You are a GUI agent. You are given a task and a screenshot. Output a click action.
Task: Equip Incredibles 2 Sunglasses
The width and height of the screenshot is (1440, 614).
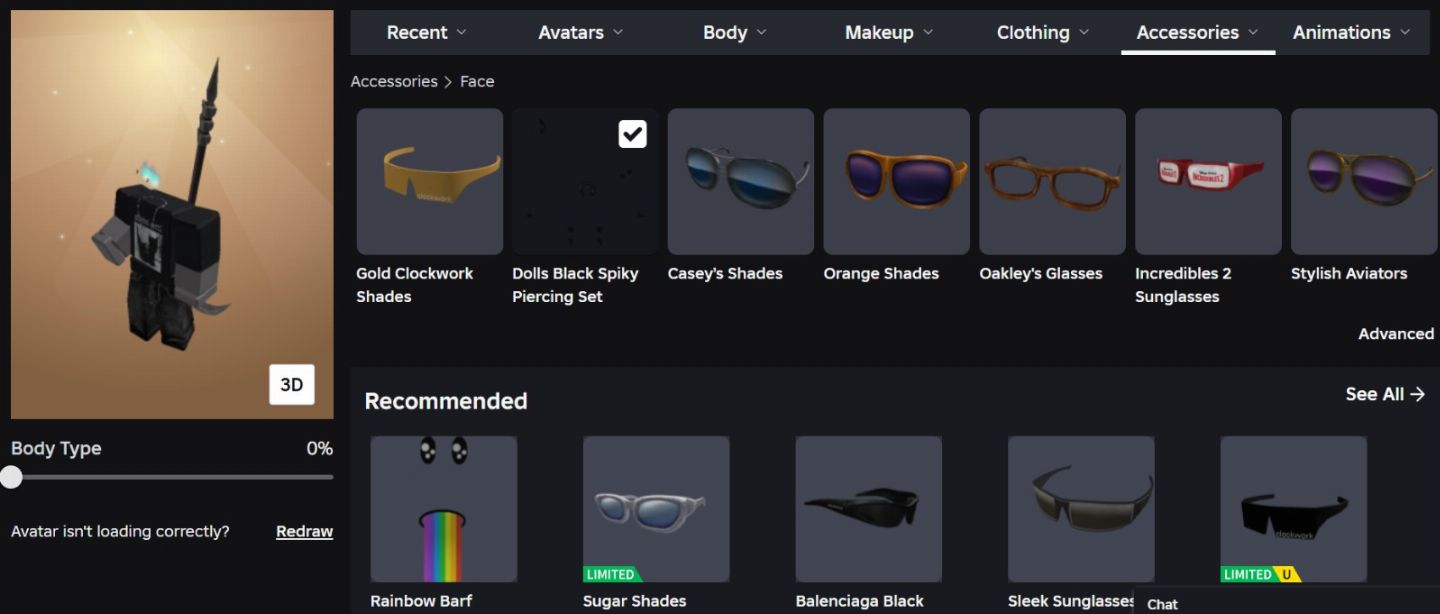tap(1208, 181)
